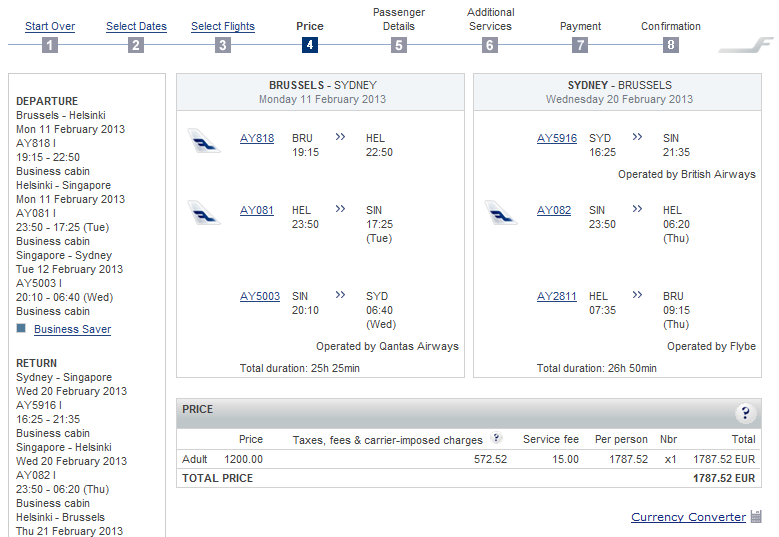Open flight AY5003 details

coord(260,296)
